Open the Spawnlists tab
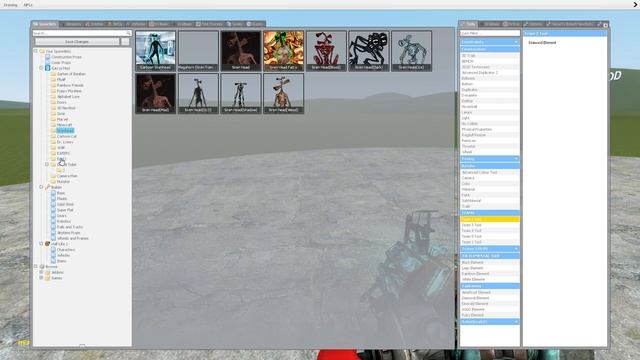Viewport: 640px width, 360px height. point(45,24)
